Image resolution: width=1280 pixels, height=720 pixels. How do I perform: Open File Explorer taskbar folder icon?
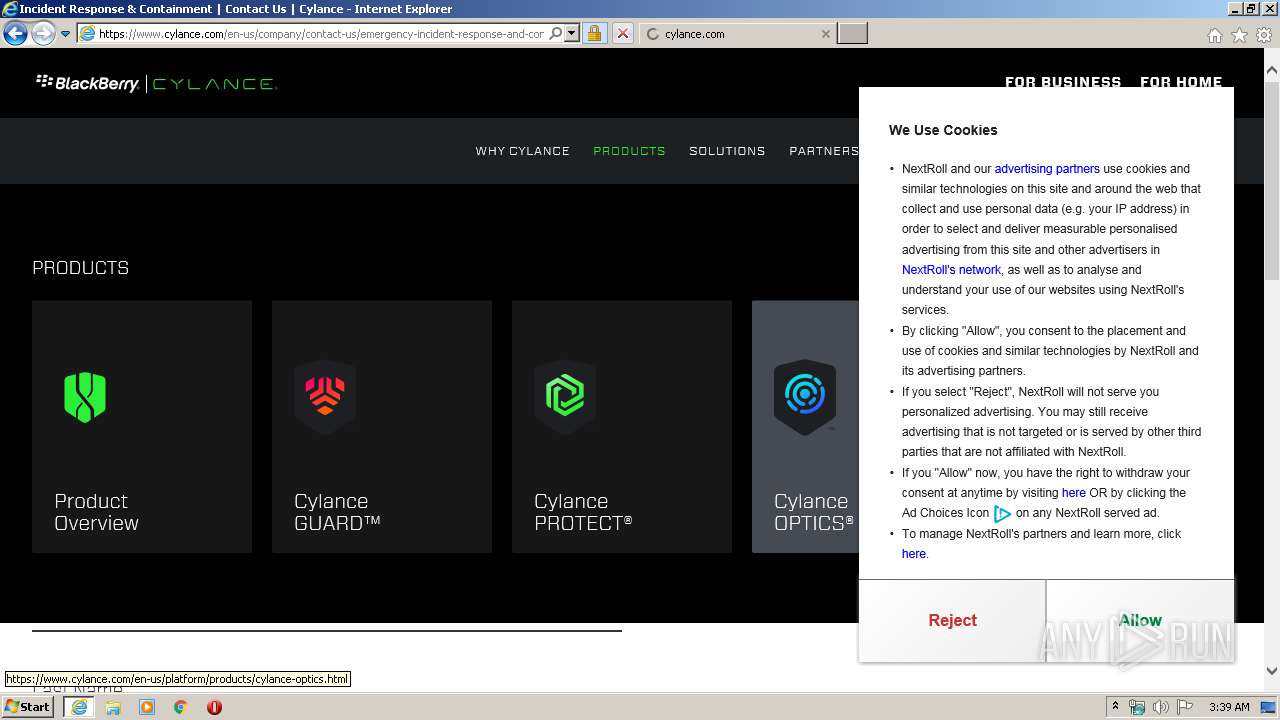[x=113, y=707]
